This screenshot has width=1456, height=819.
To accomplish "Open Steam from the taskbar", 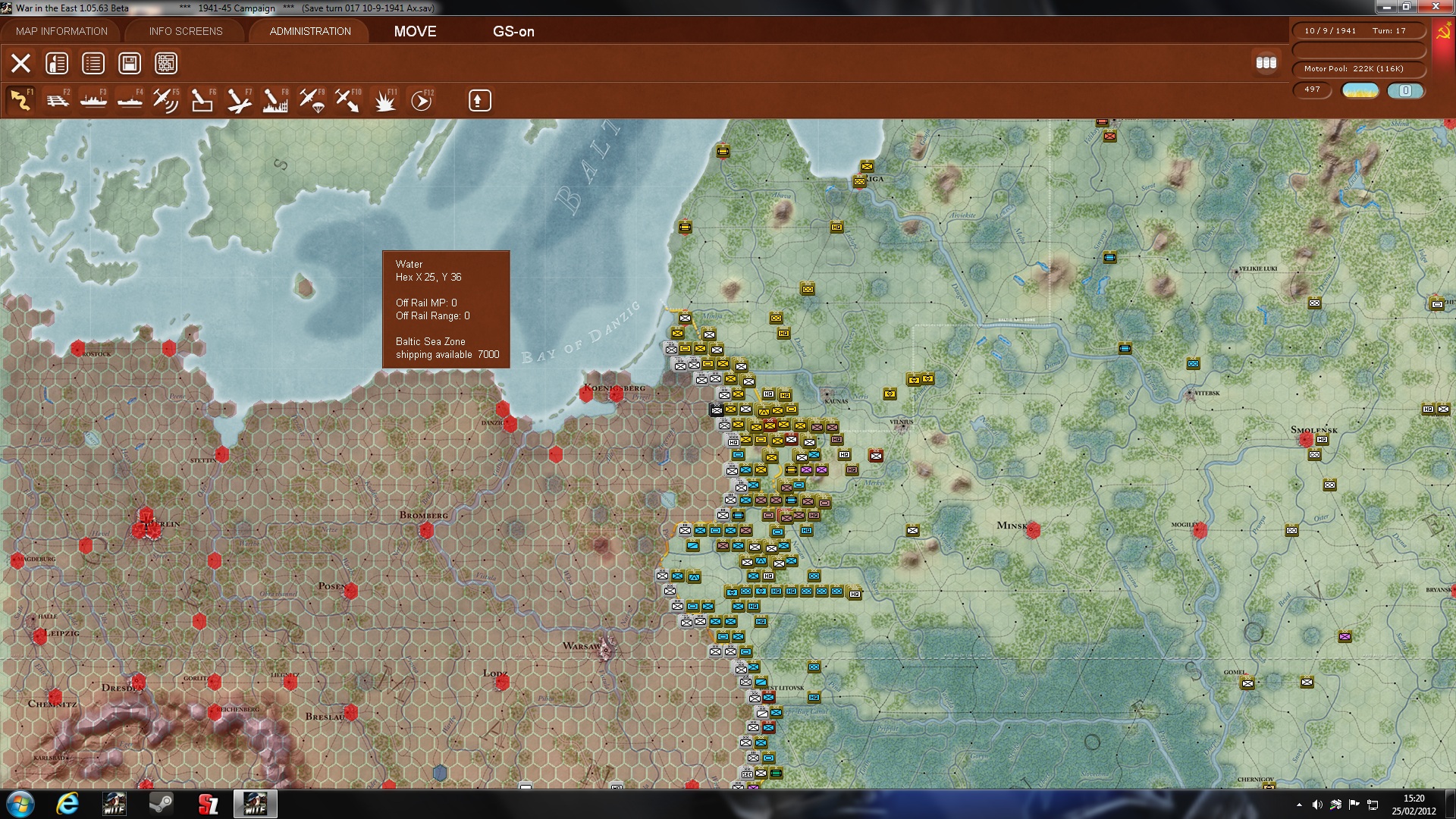I will 161,804.
